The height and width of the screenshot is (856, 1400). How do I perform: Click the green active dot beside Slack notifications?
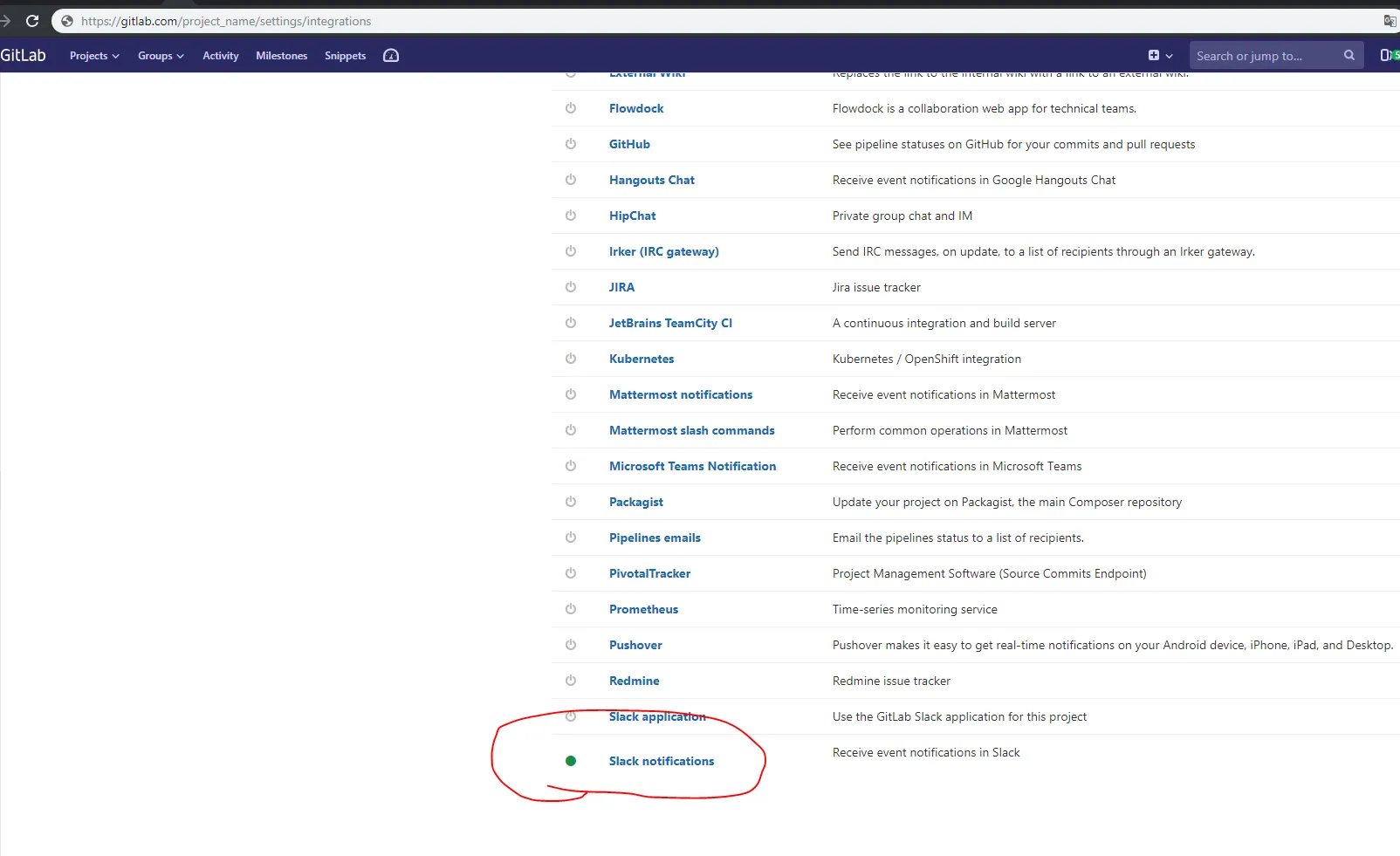[571, 761]
